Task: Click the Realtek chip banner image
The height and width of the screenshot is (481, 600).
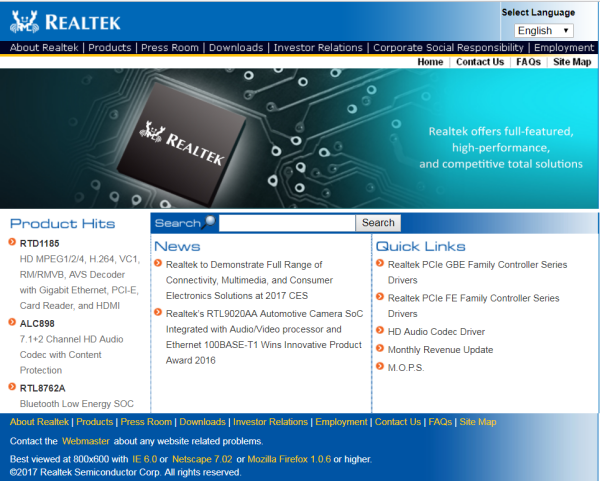Action: [x=299, y=139]
